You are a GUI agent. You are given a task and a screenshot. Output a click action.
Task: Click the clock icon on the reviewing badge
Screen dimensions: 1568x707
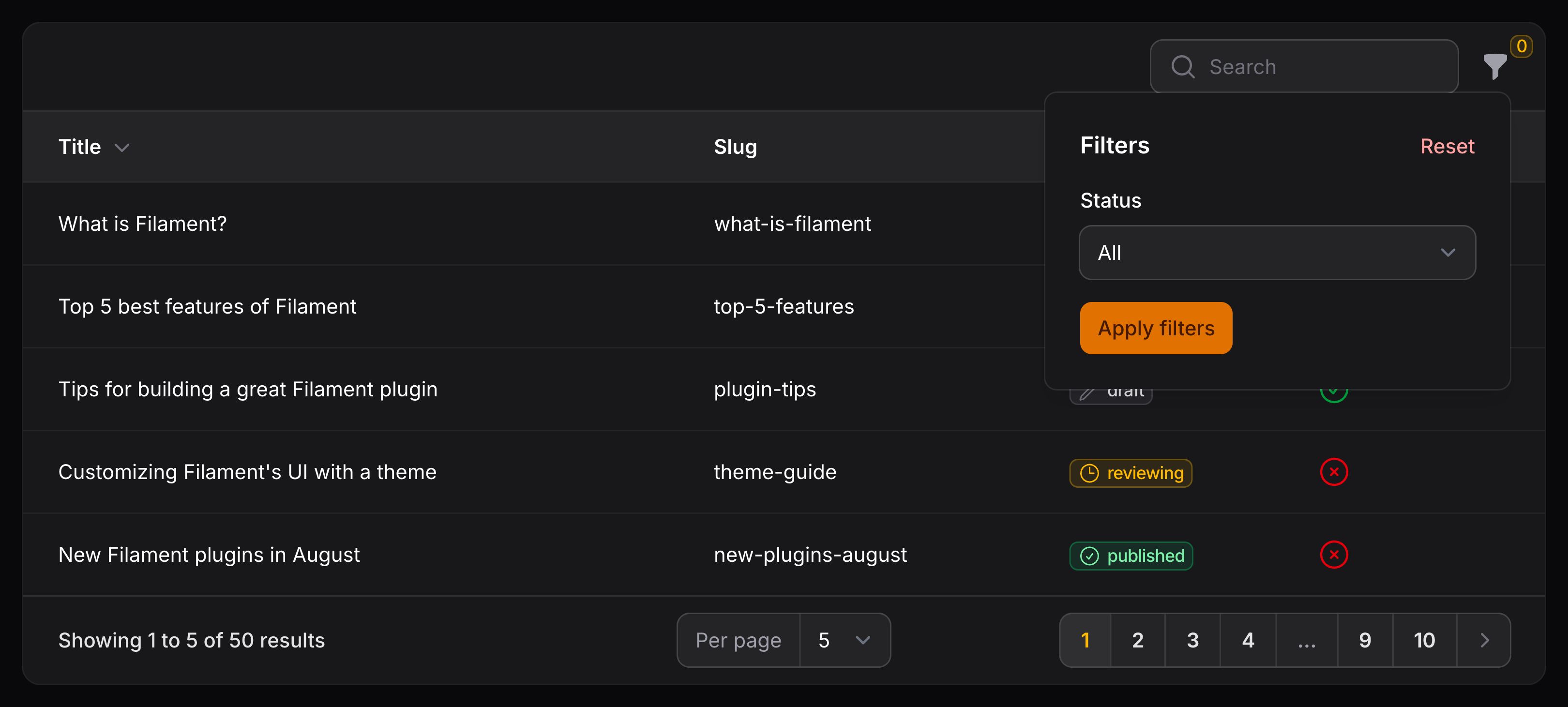[x=1089, y=473]
